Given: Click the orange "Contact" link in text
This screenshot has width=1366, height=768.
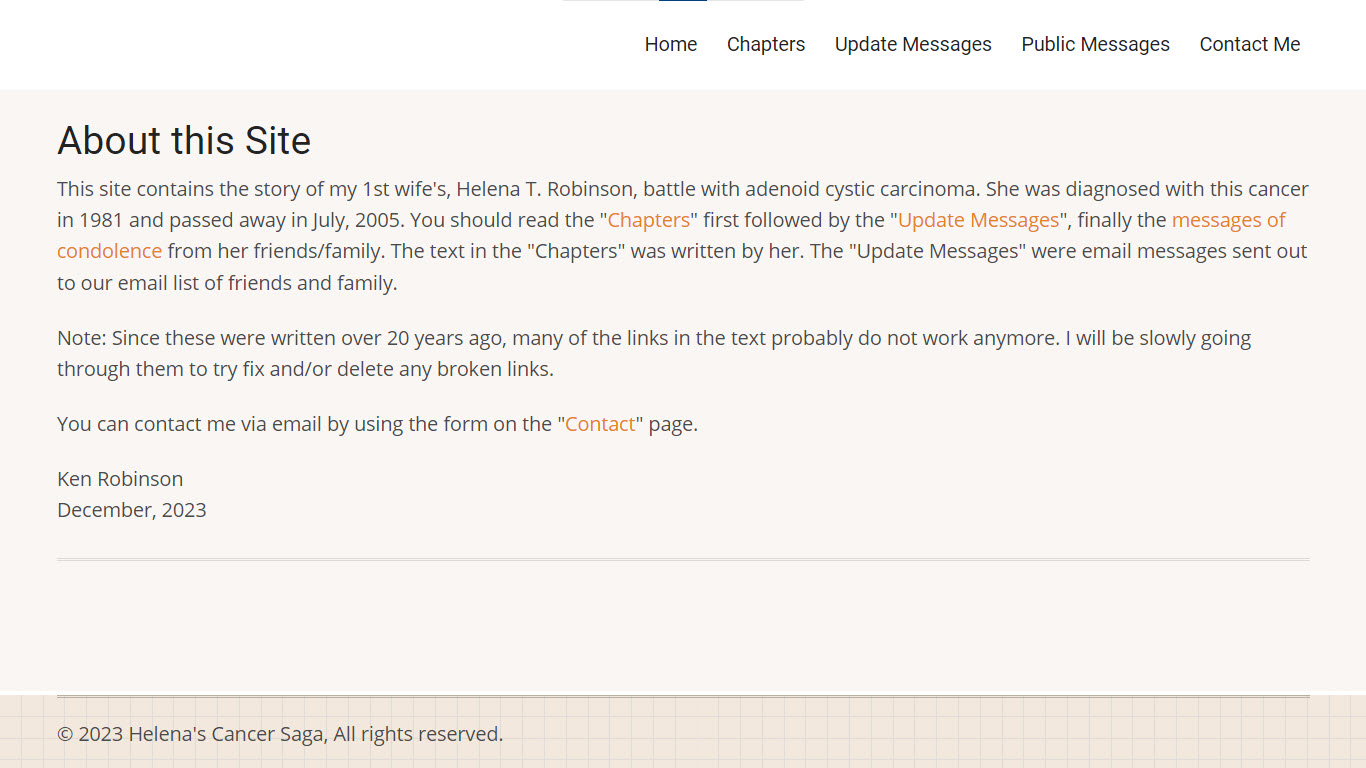Looking at the screenshot, I should click(x=600, y=424).
